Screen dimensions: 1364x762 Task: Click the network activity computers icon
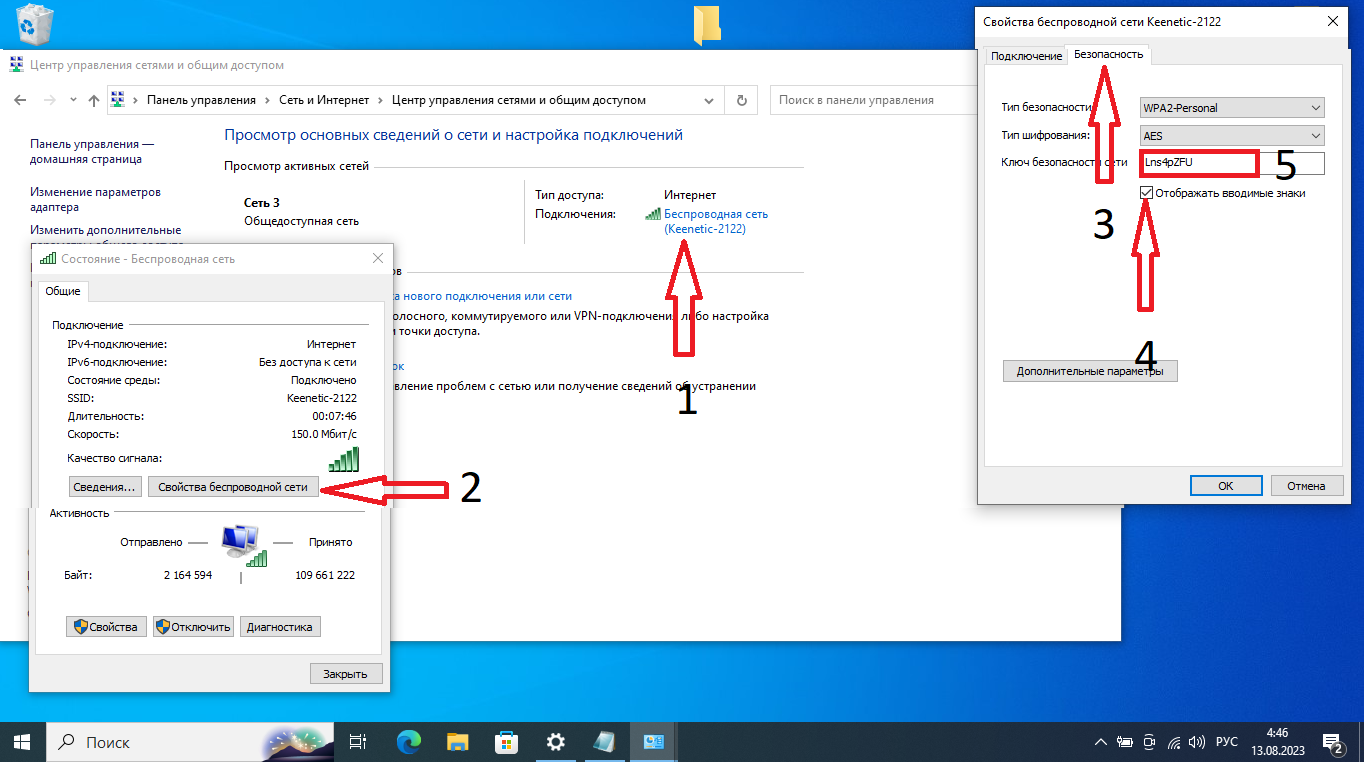(242, 546)
